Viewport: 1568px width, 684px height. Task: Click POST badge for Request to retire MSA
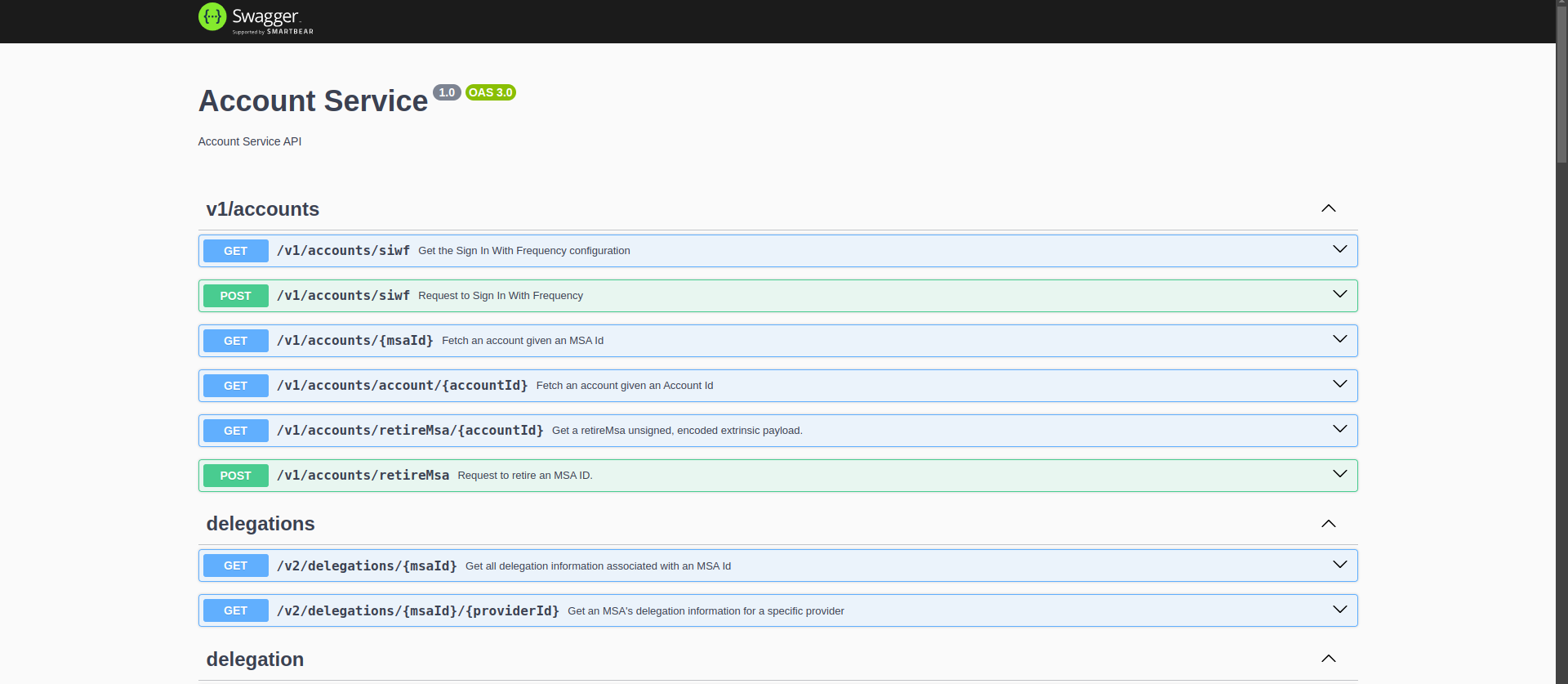click(236, 476)
